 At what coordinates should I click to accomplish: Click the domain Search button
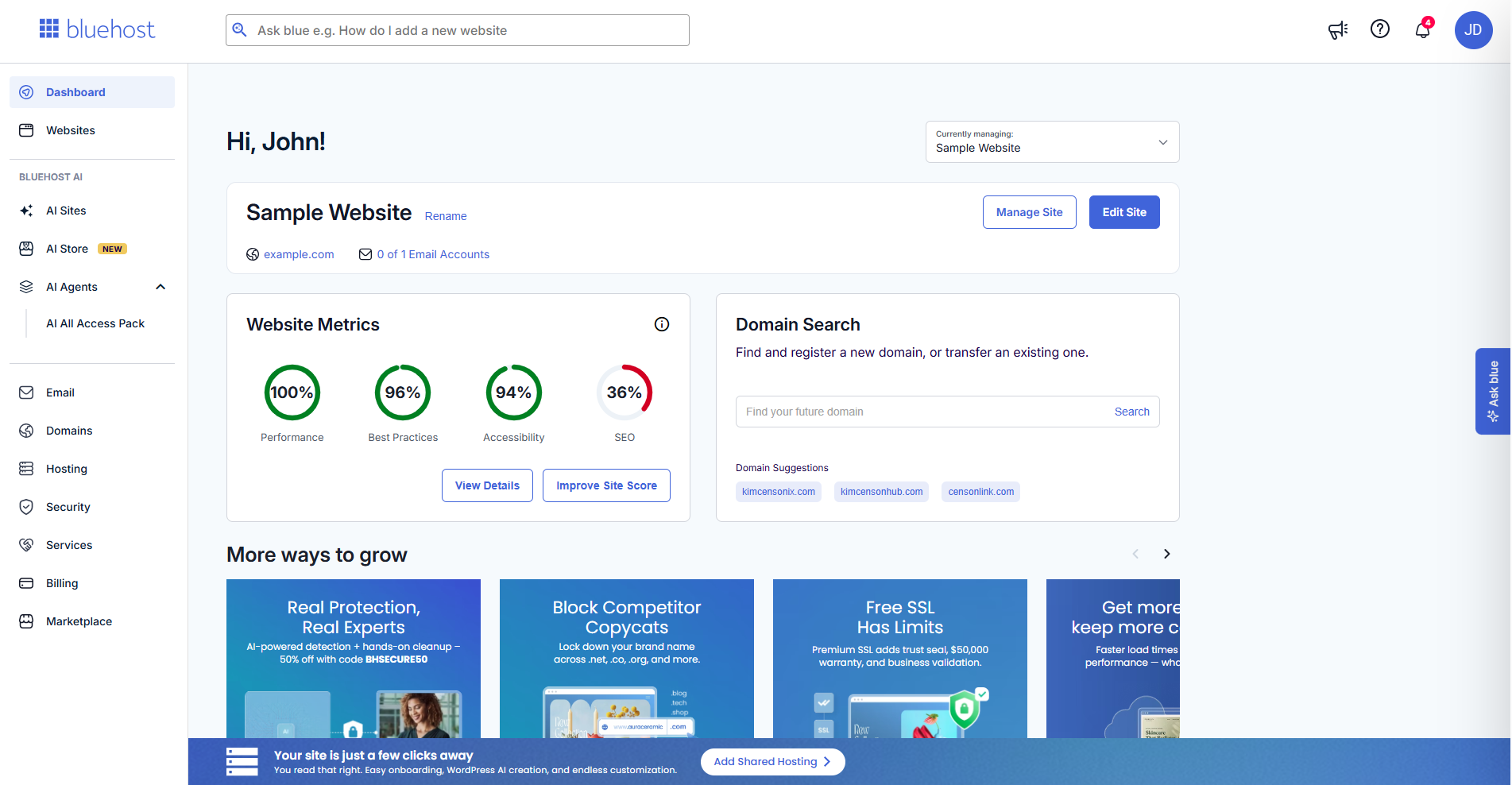point(1131,412)
